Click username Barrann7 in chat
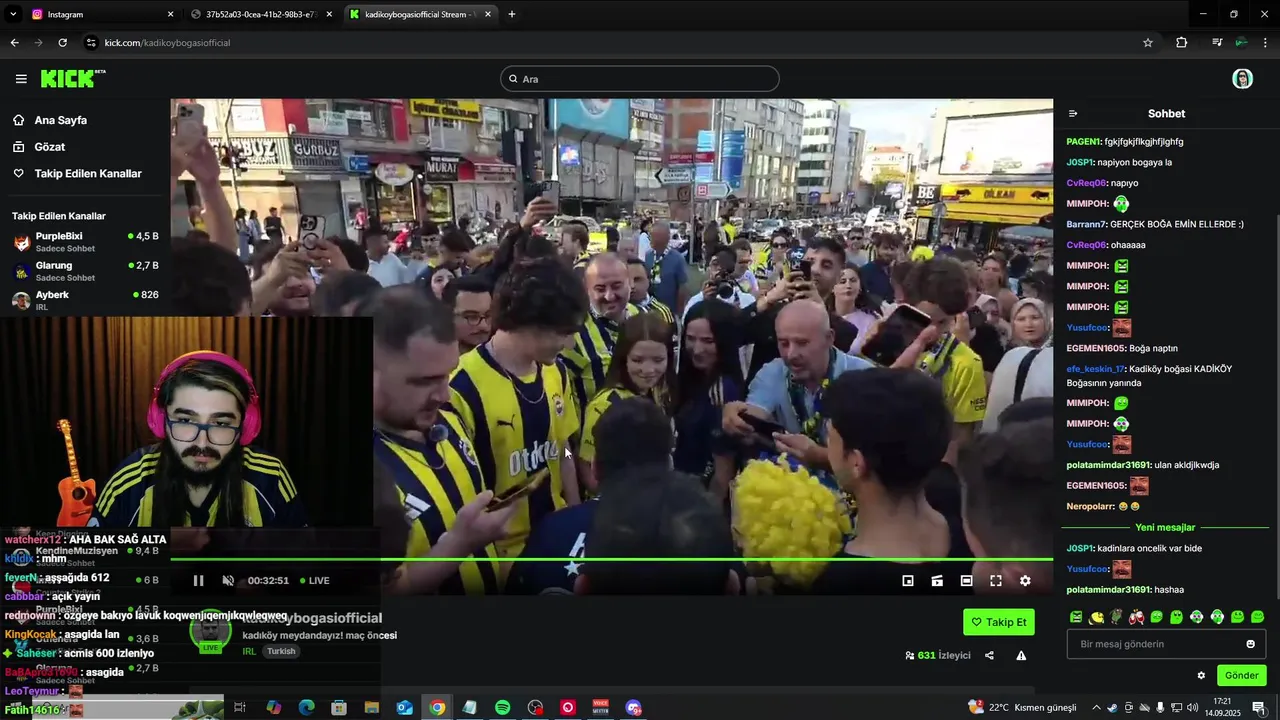The width and height of the screenshot is (1280, 720). [1087, 225]
